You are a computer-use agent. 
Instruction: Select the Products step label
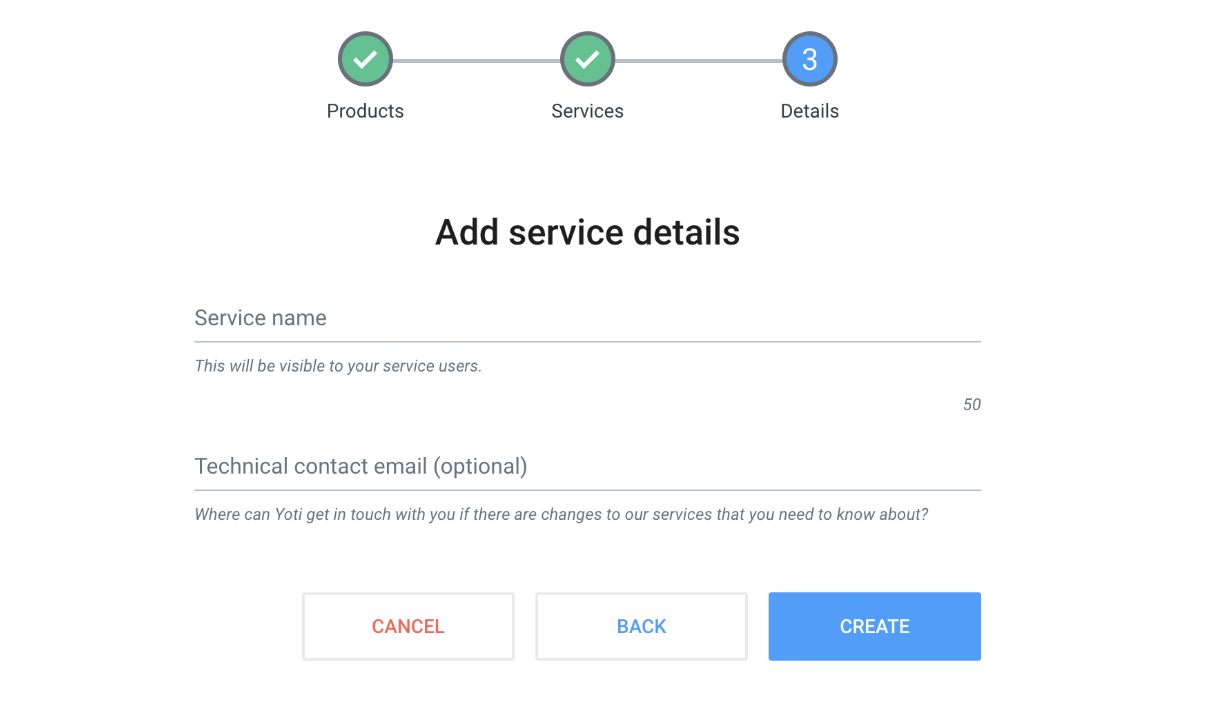click(x=365, y=111)
